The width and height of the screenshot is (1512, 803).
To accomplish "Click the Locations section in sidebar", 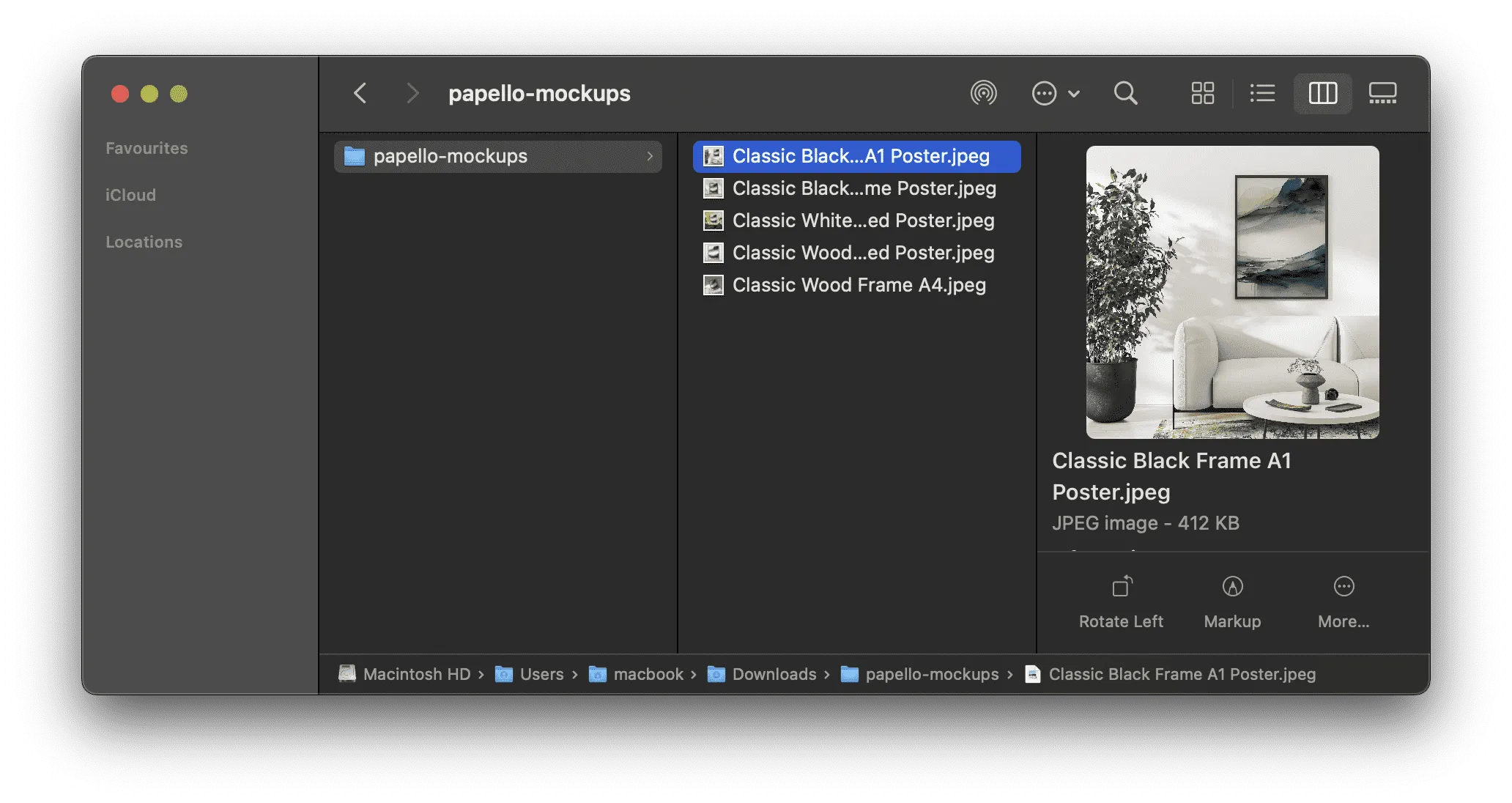I will tap(144, 242).
